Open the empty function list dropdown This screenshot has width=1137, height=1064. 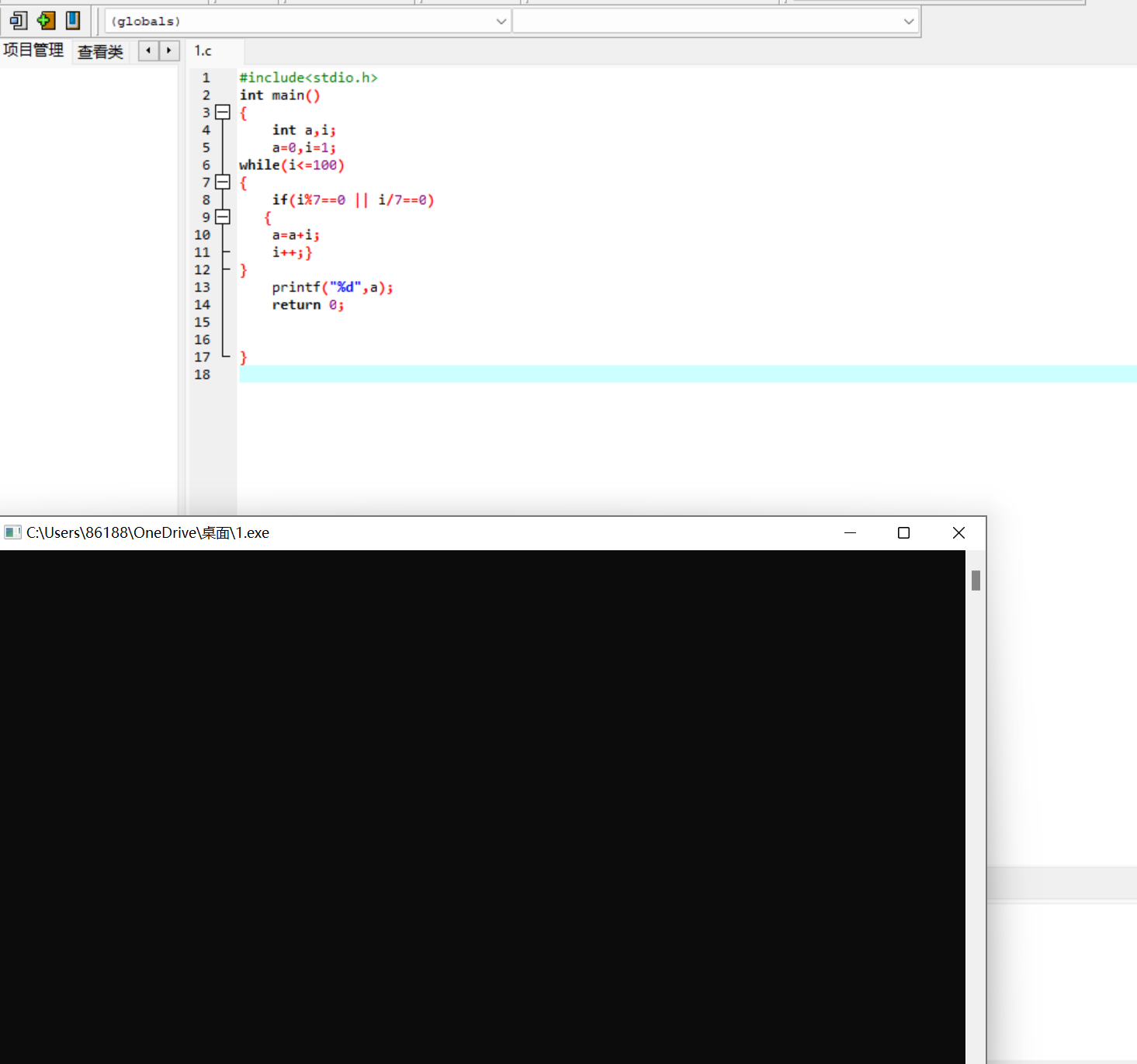click(716, 21)
